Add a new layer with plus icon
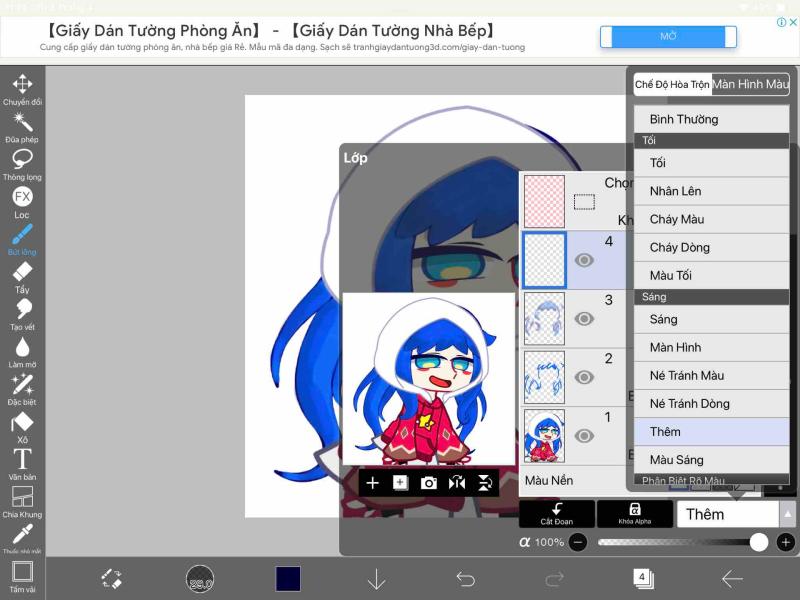The height and width of the screenshot is (600, 800). point(373,483)
